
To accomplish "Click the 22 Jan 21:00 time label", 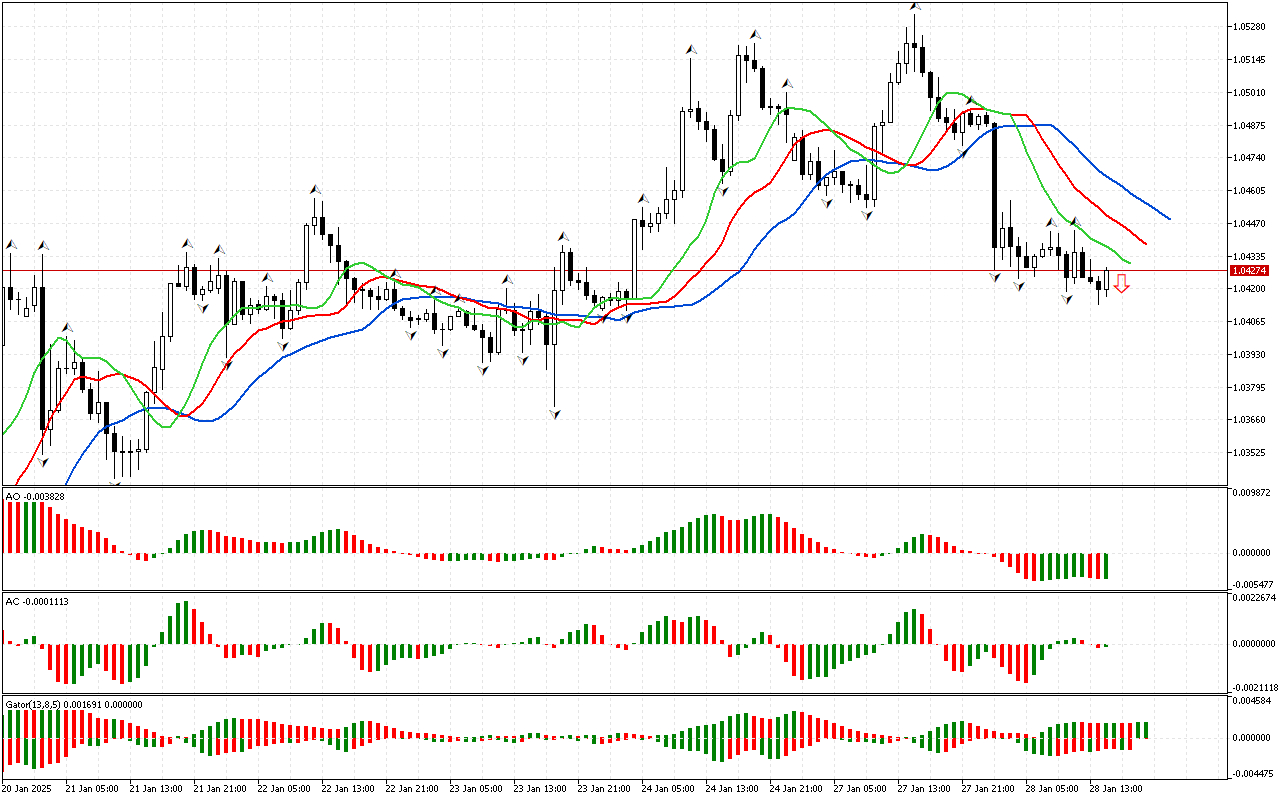I will click(412, 788).
